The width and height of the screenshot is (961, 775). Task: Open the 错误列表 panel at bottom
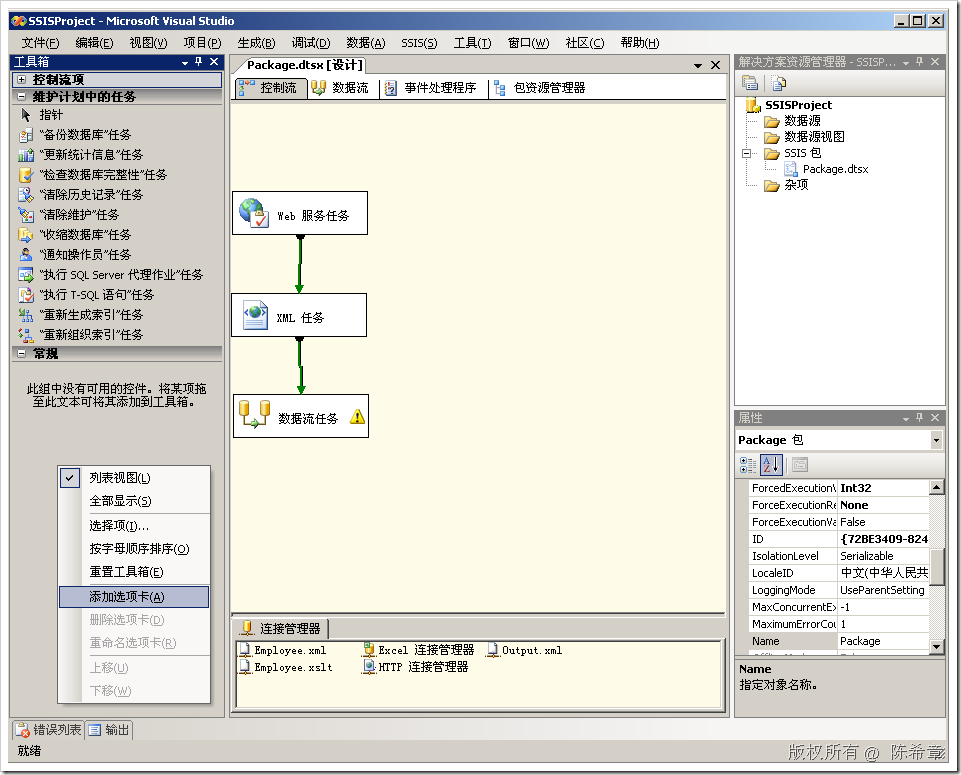tap(48, 730)
